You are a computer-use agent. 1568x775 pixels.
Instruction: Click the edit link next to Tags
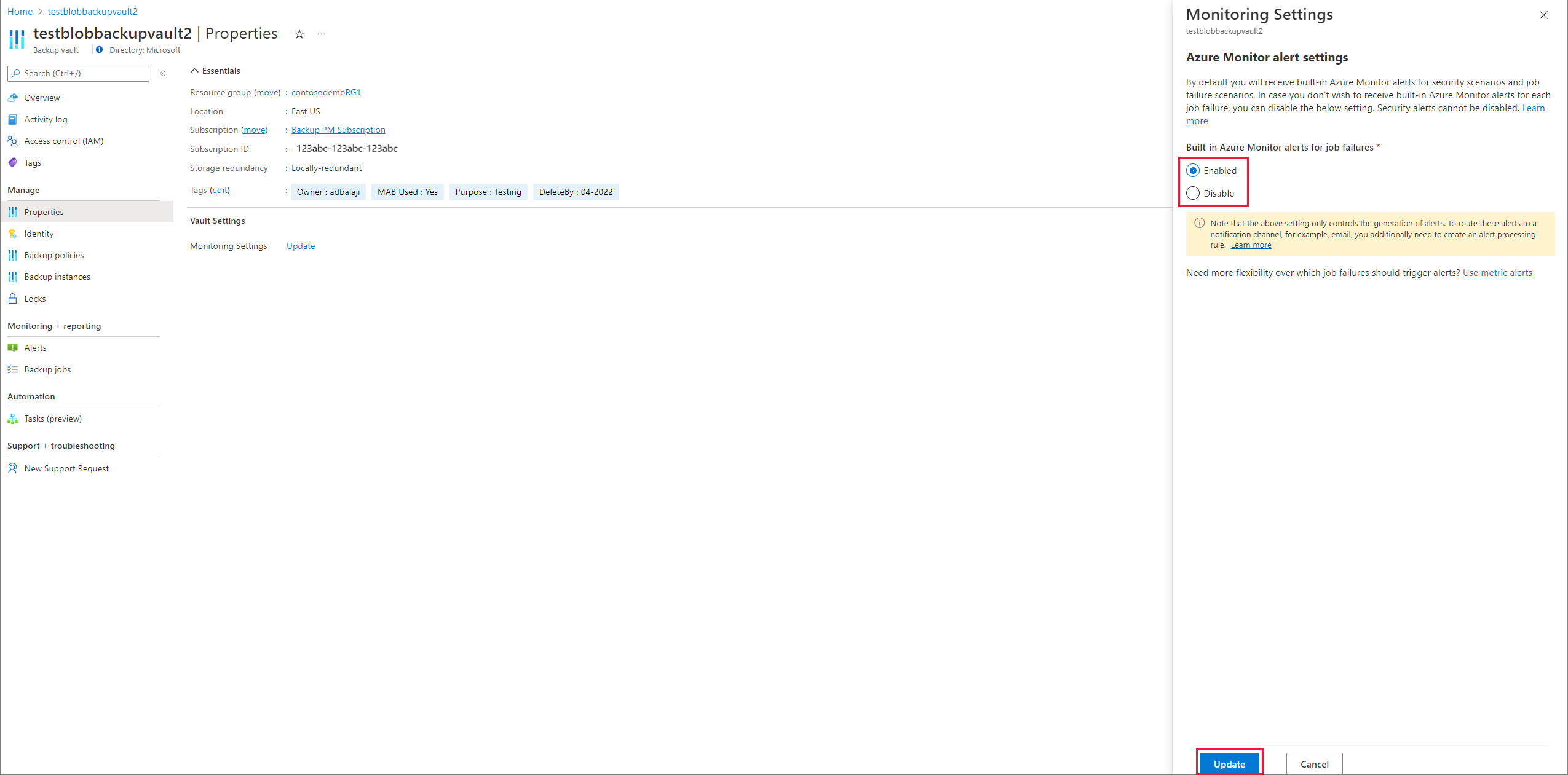click(x=220, y=191)
